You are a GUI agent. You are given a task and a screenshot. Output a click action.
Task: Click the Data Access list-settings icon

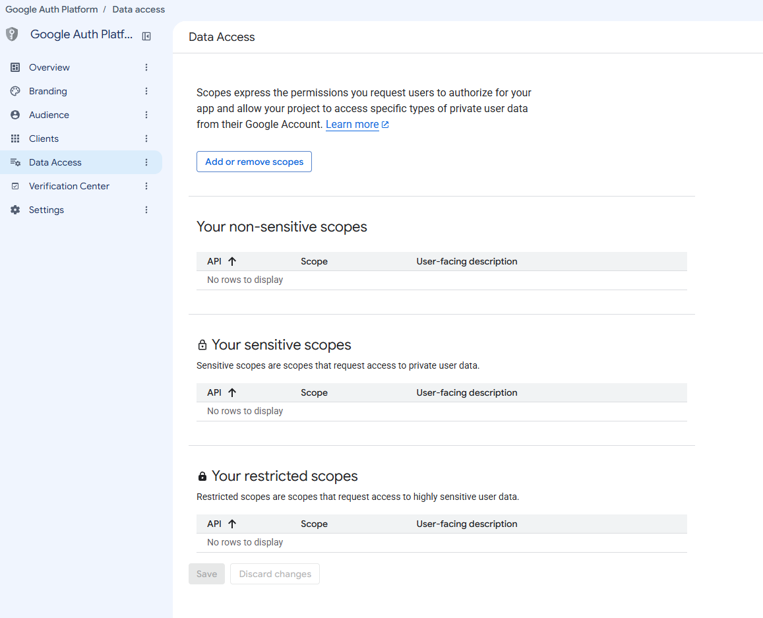(x=15, y=163)
